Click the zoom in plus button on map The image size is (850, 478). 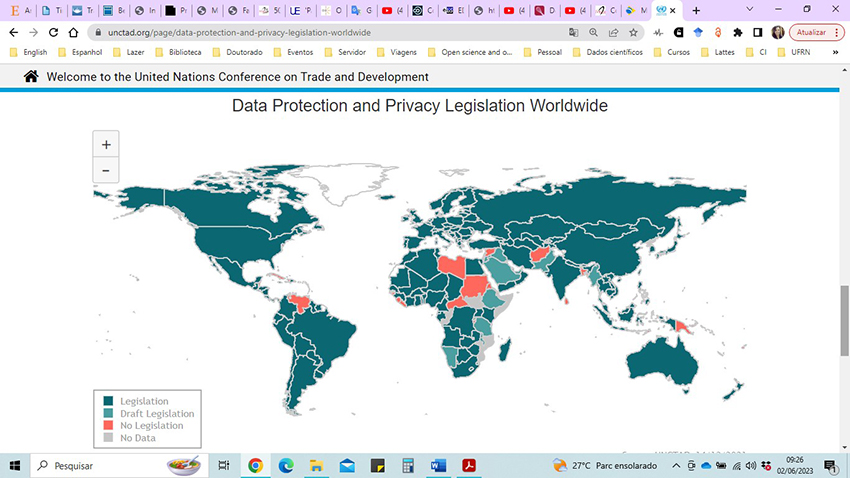106,144
